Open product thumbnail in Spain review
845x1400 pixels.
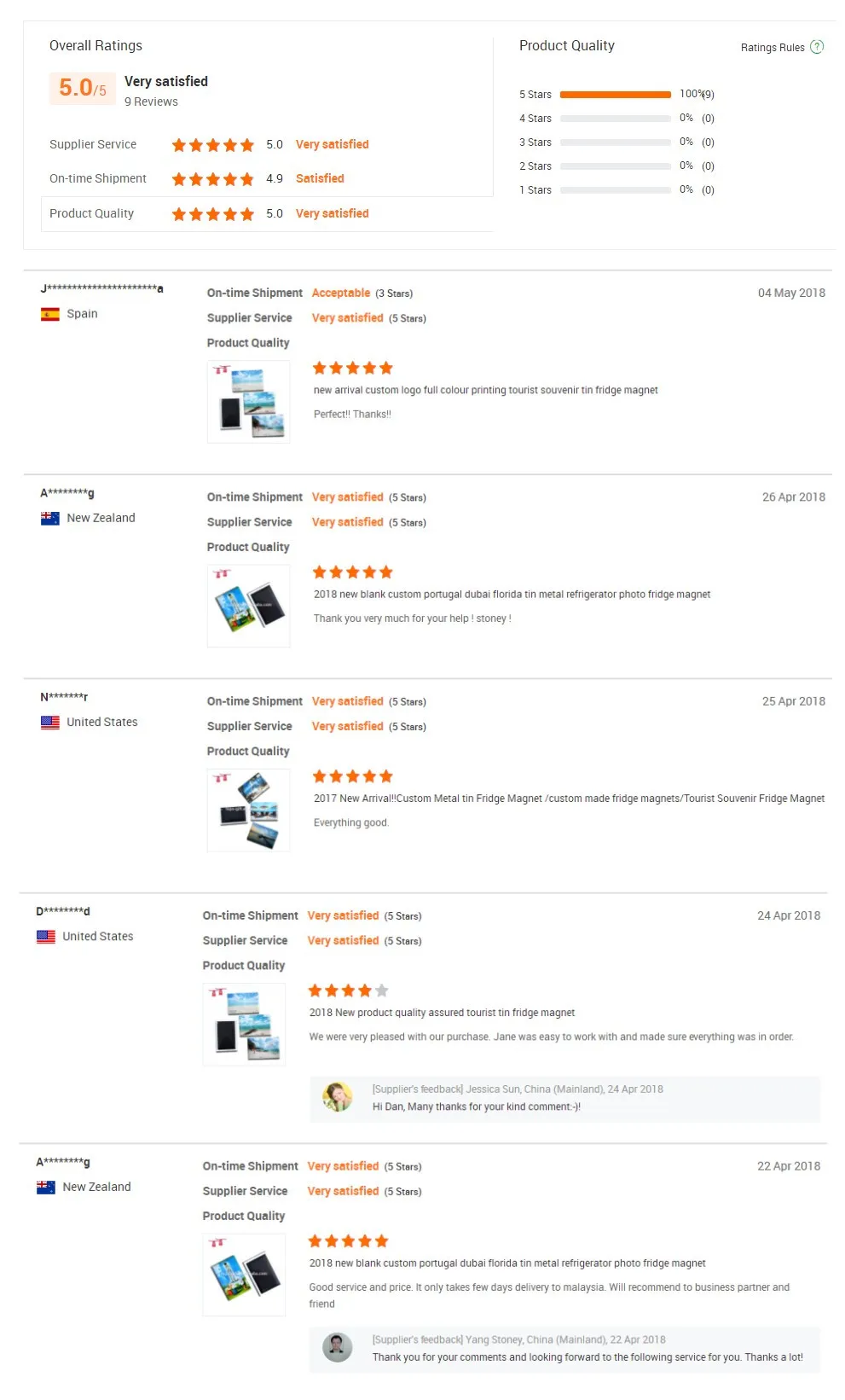pos(248,402)
